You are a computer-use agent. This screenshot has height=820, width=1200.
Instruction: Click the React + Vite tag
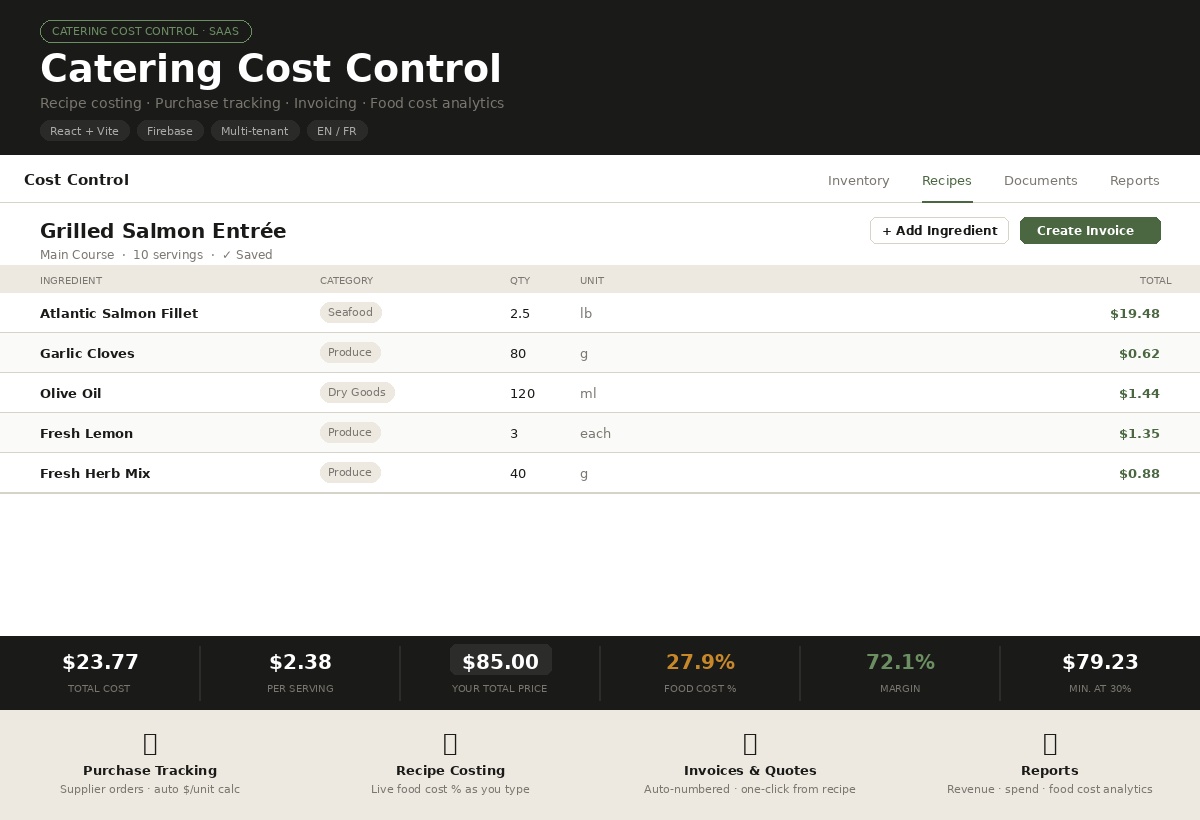[x=85, y=131]
